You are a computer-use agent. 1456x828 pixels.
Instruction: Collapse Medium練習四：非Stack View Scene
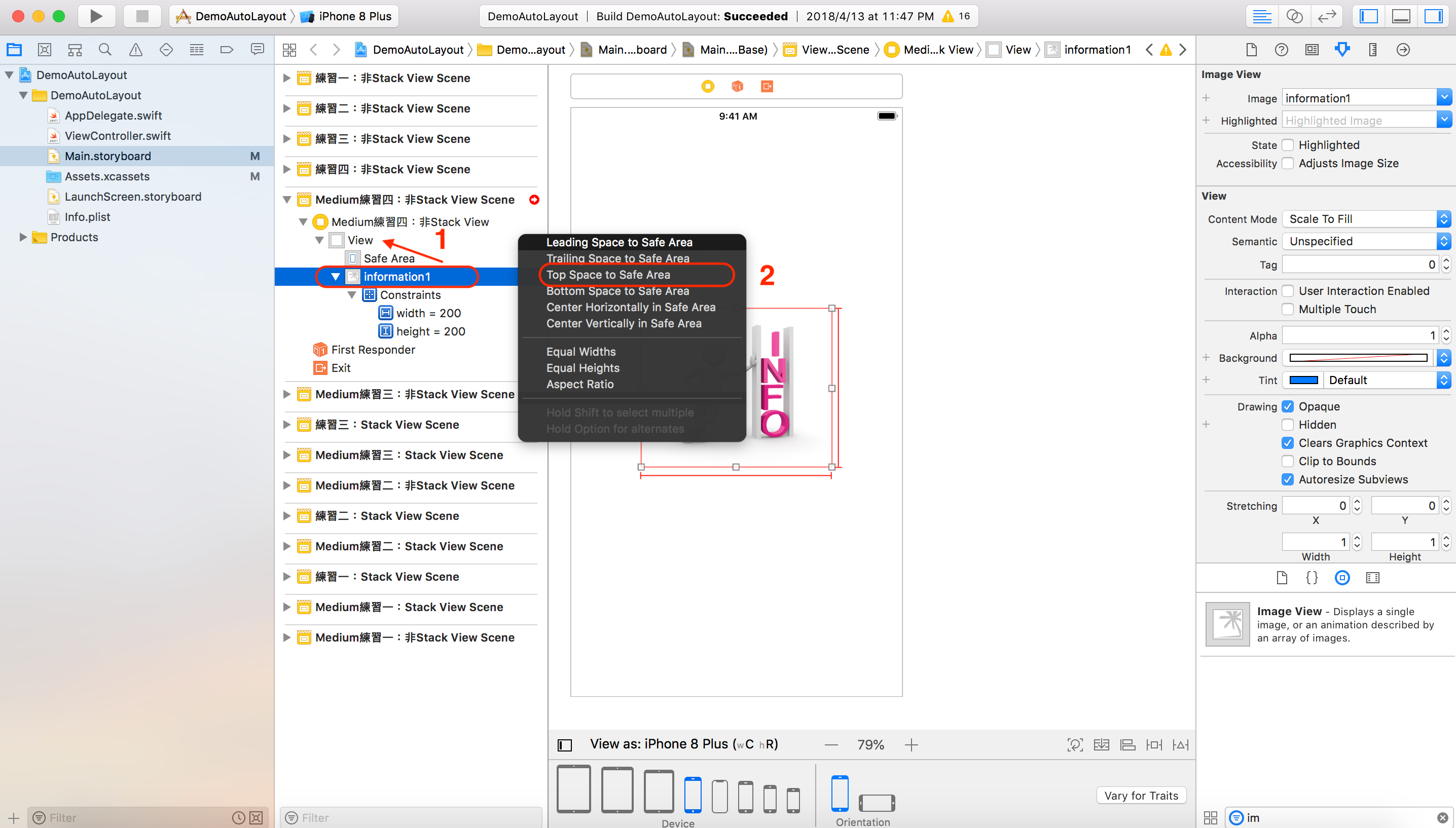point(286,200)
